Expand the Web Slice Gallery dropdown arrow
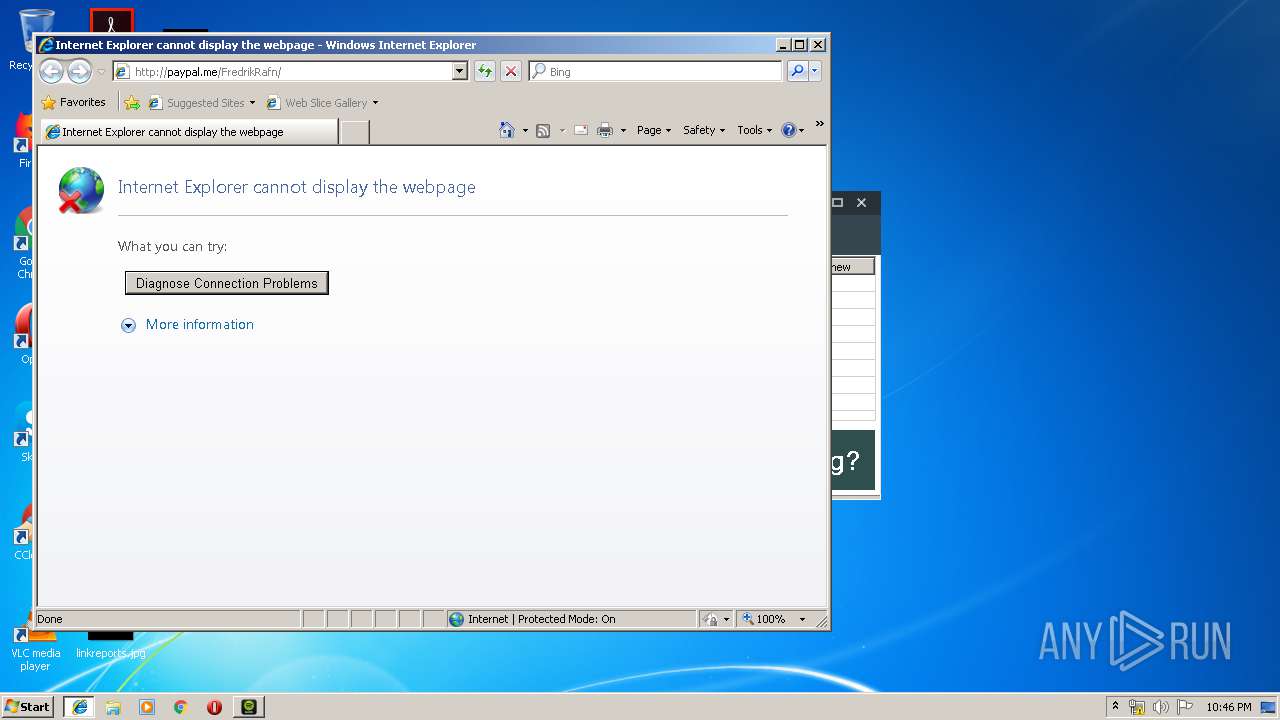This screenshot has height=720, width=1280. [x=375, y=102]
